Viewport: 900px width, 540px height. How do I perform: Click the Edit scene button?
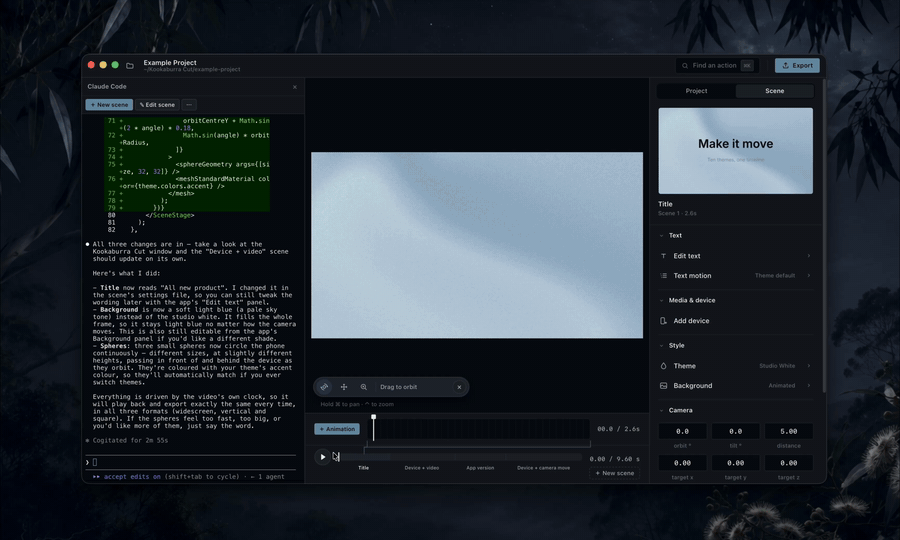(x=157, y=104)
